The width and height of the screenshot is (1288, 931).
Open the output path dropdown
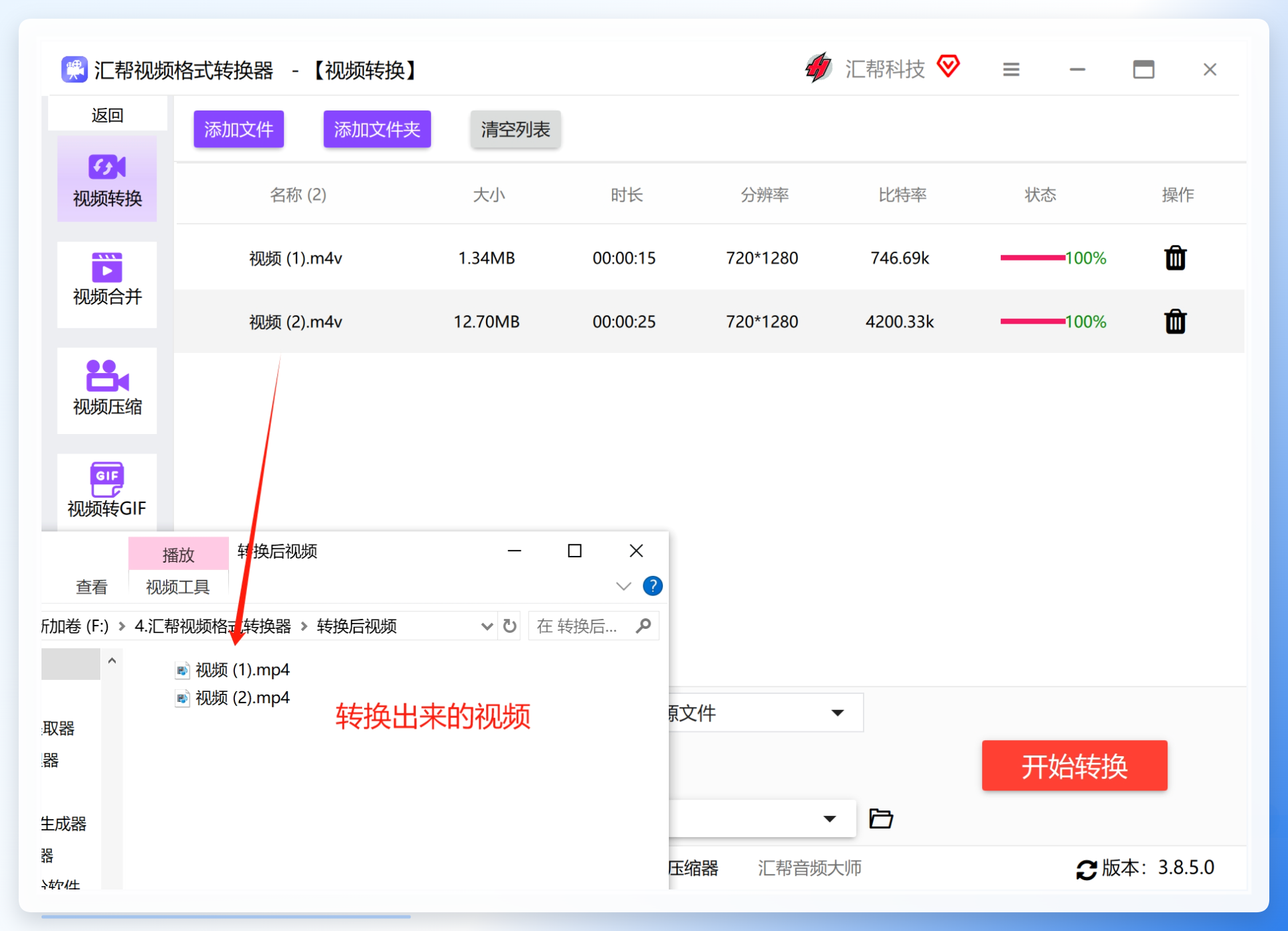[x=762, y=818]
